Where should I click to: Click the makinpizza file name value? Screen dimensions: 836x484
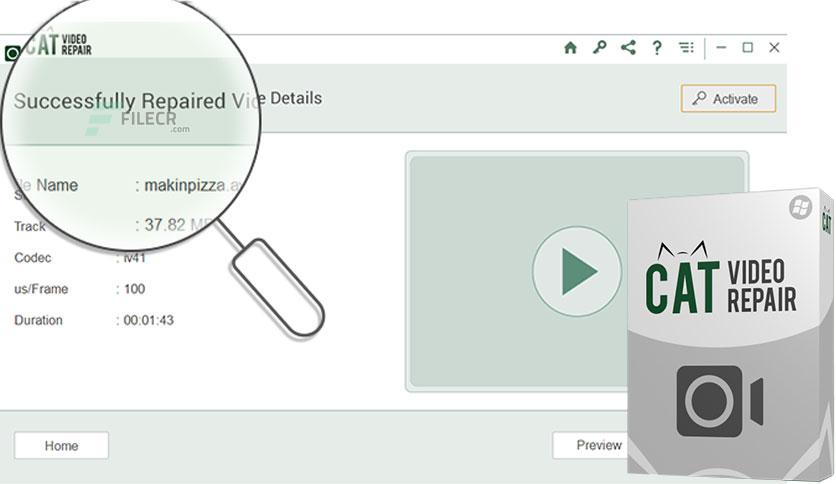191,185
